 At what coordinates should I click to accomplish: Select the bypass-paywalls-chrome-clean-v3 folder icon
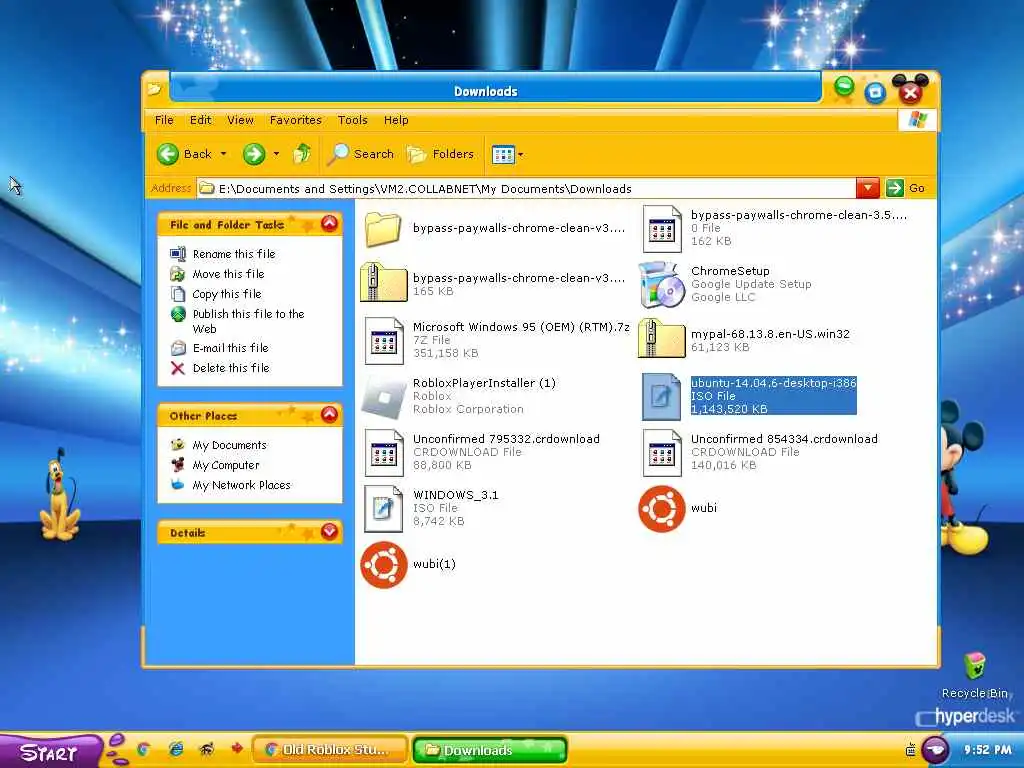tap(383, 229)
